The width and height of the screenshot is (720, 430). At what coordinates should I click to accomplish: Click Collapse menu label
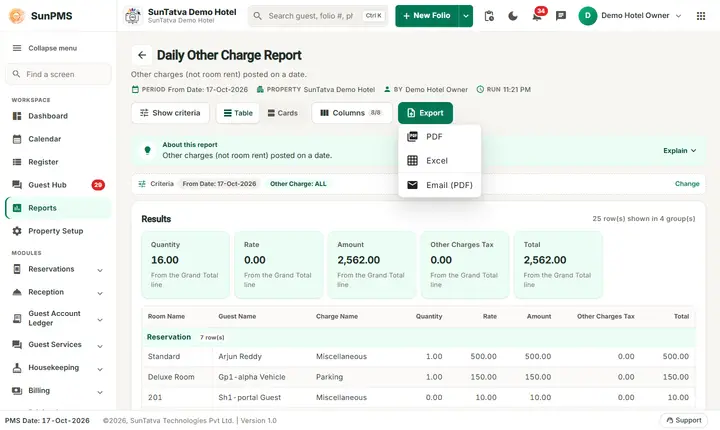point(52,48)
